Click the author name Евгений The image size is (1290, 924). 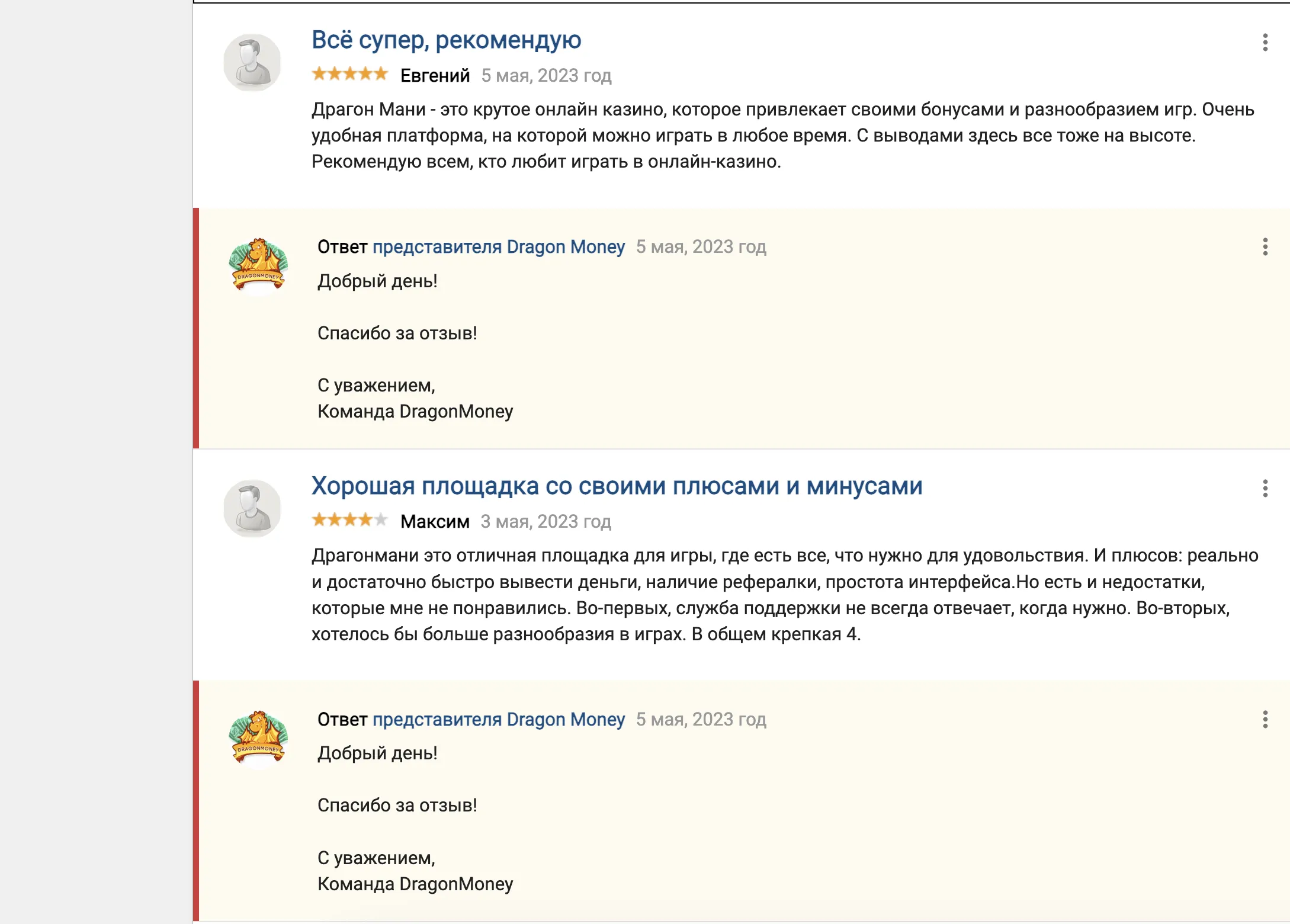(435, 76)
